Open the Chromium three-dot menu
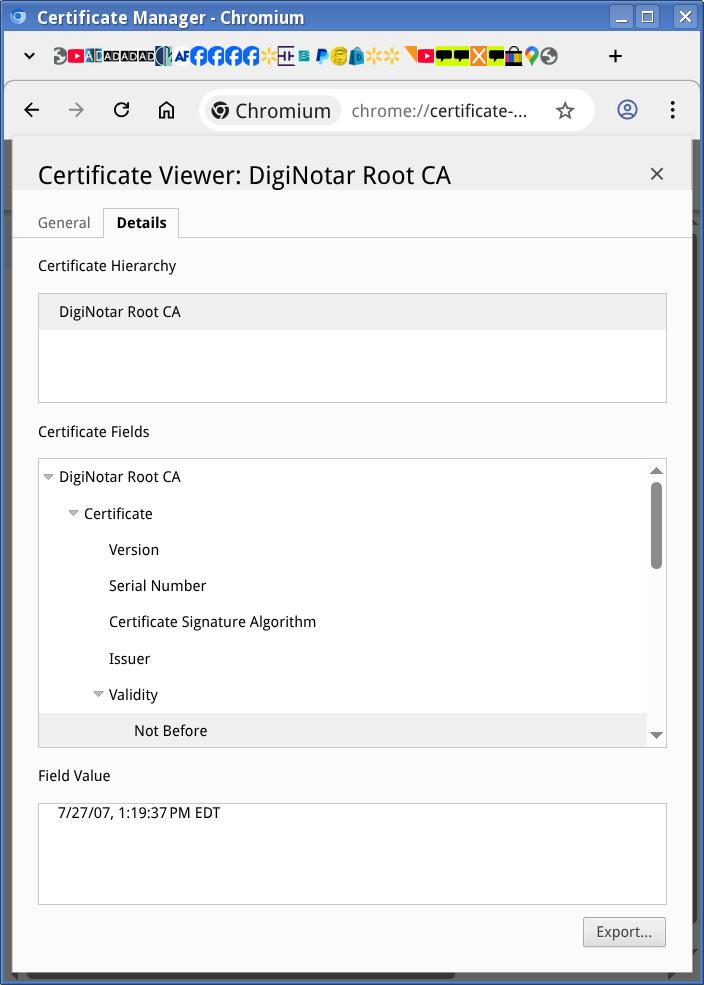The width and height of the screenshot is (704, 985). point(672,110)
